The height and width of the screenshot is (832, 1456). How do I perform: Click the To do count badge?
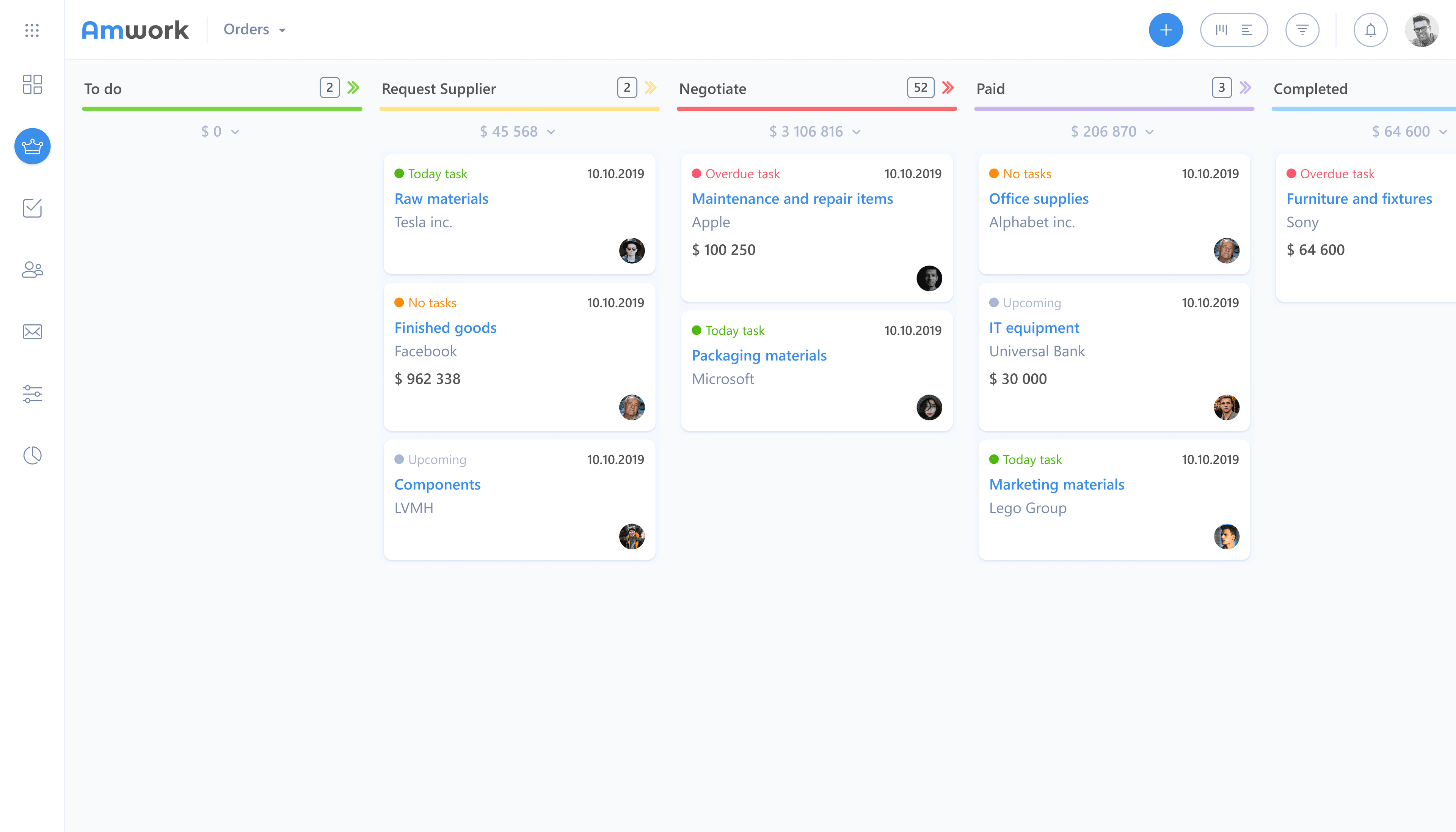coord(329,87)
